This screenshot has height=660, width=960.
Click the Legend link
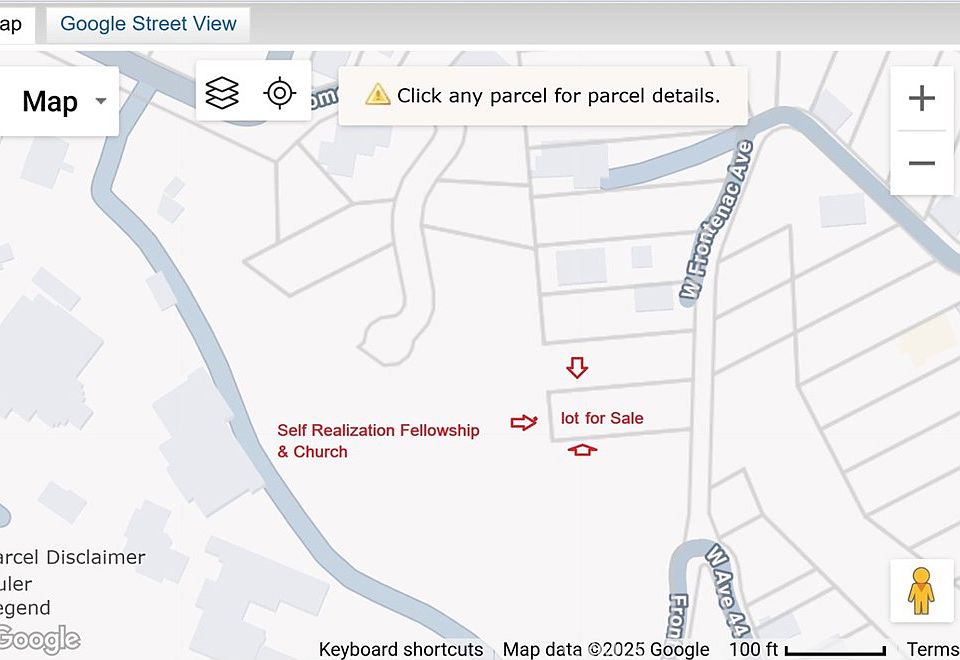24,608
